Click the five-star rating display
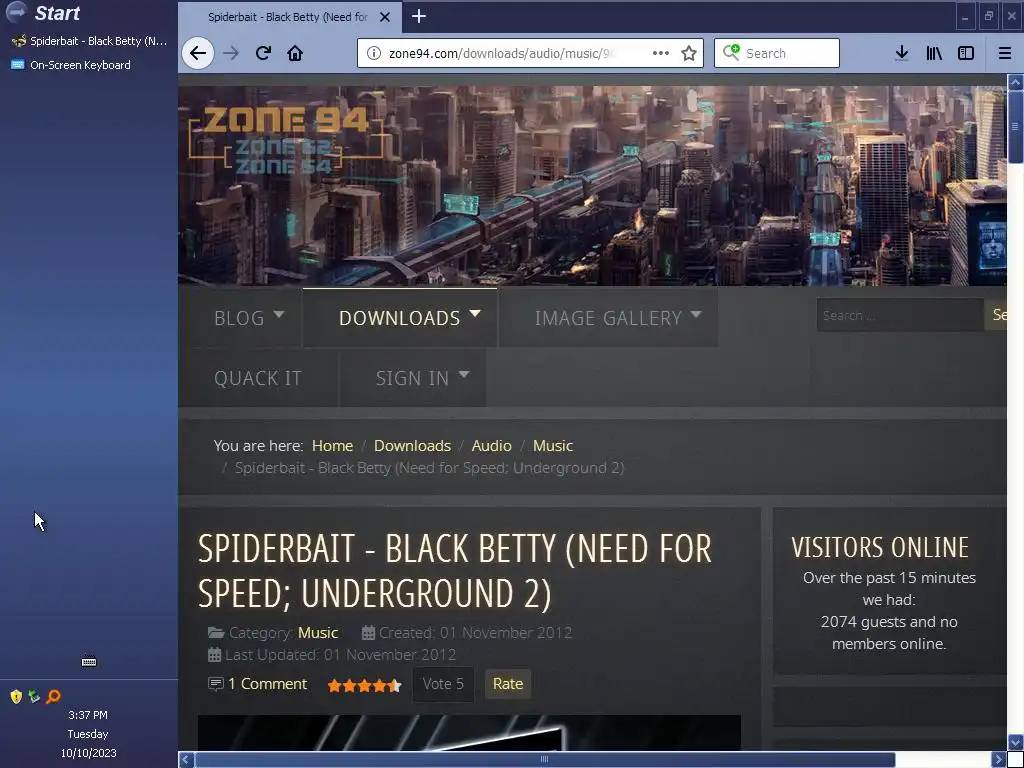The width and height of the screenshot is (1024, 768). (364, 685)
